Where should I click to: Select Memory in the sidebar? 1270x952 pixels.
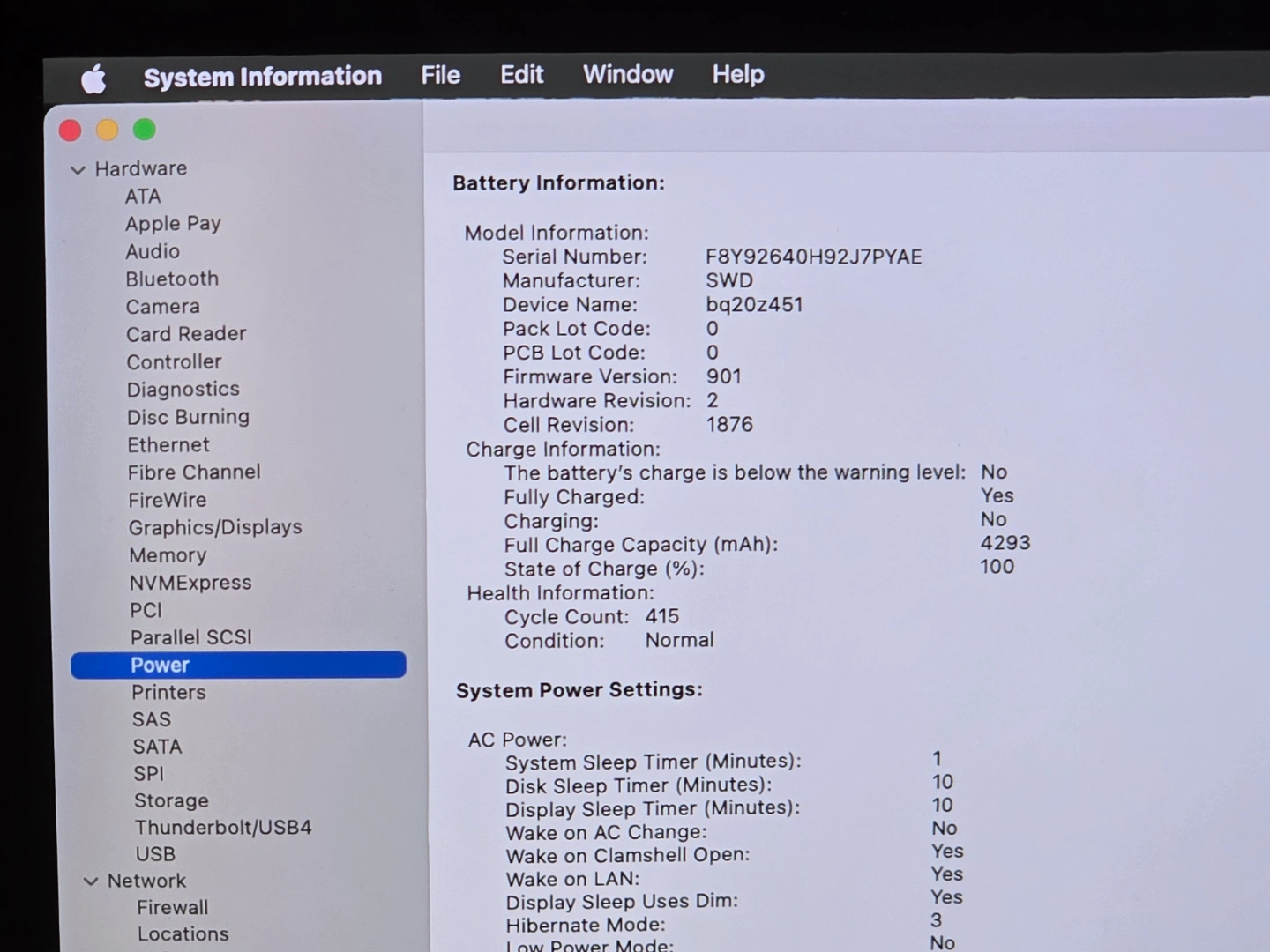168,555
